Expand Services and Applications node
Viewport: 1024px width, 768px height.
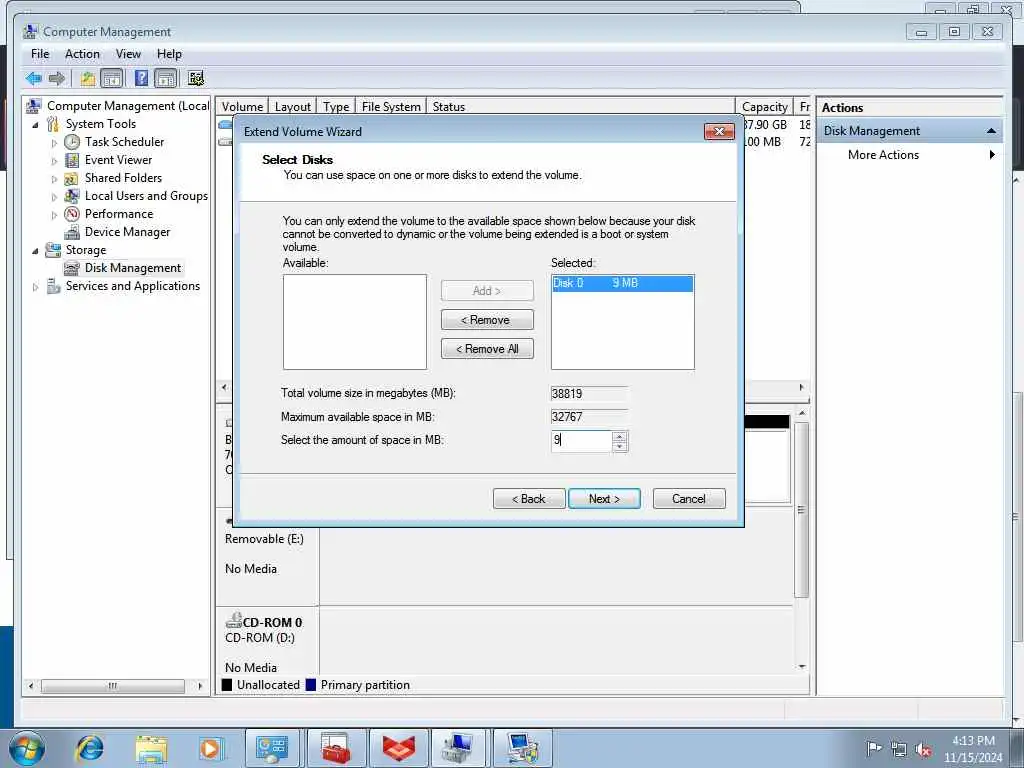pos(35,287)
